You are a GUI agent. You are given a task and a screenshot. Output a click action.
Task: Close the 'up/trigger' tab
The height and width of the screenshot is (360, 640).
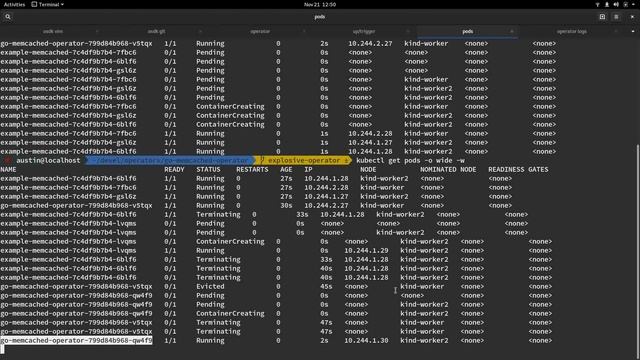point(408,31)
